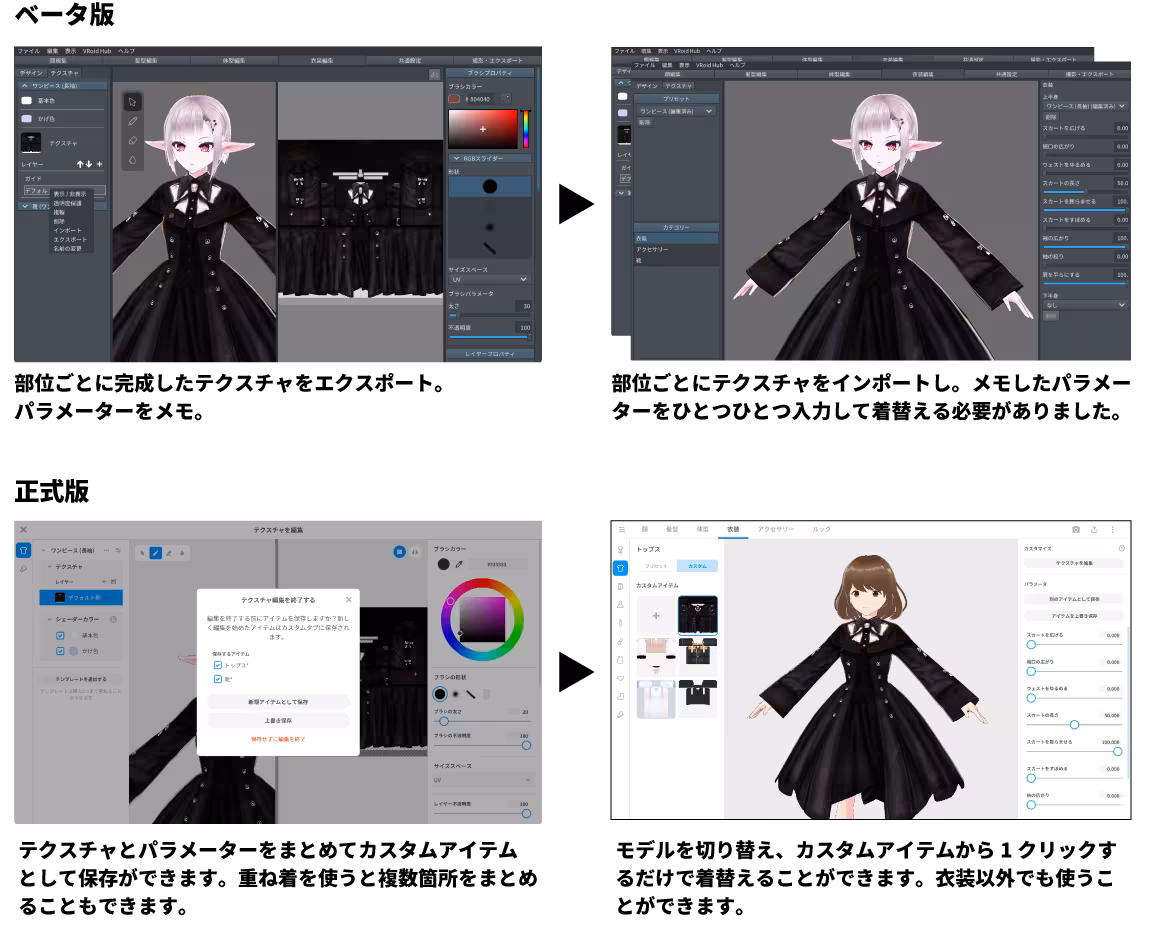Click the red 保存せずに編集を終了 link
1160x930 pixels.
[278, 739]
